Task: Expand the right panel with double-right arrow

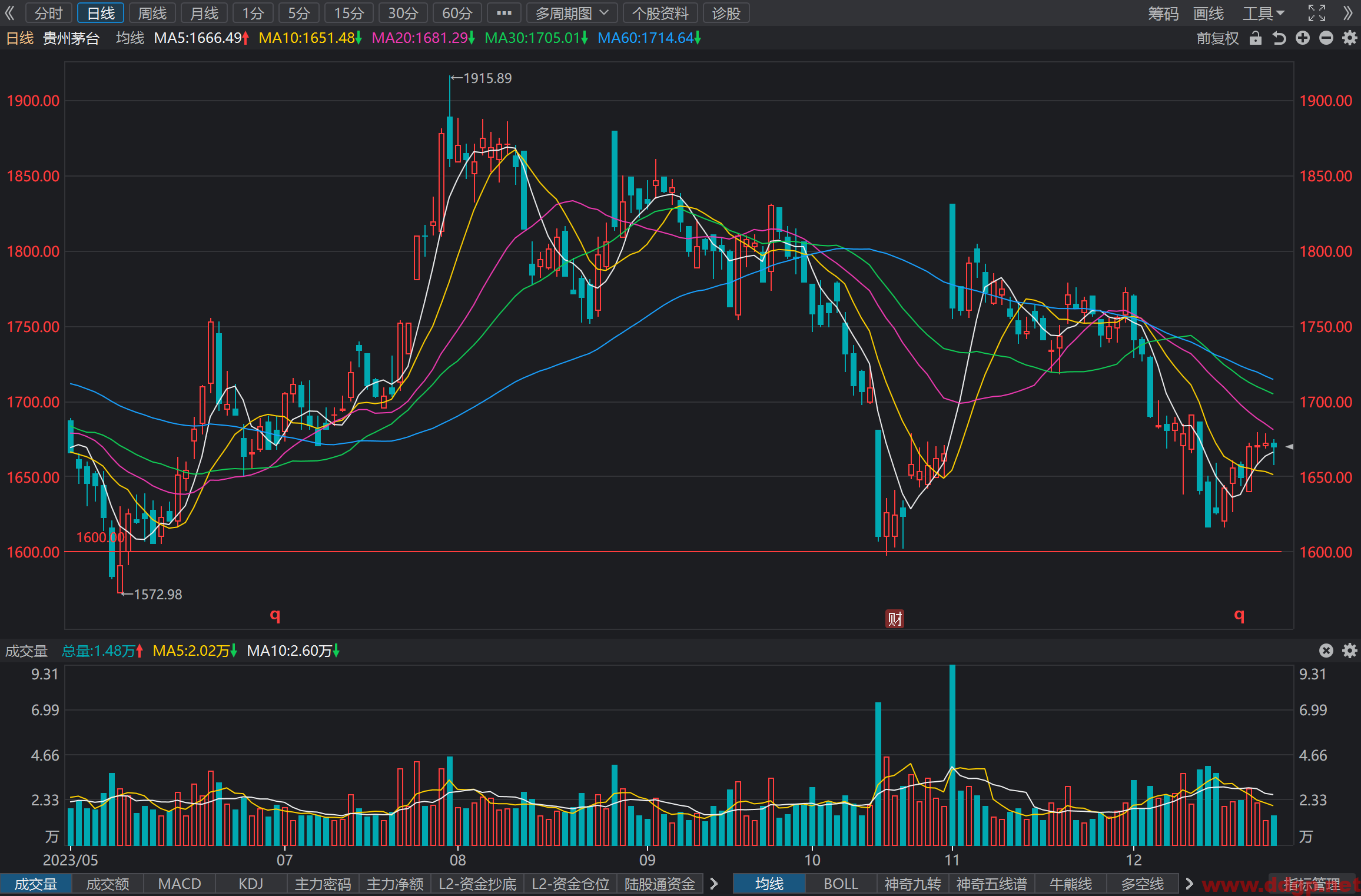Action: tap(1348, 13)
